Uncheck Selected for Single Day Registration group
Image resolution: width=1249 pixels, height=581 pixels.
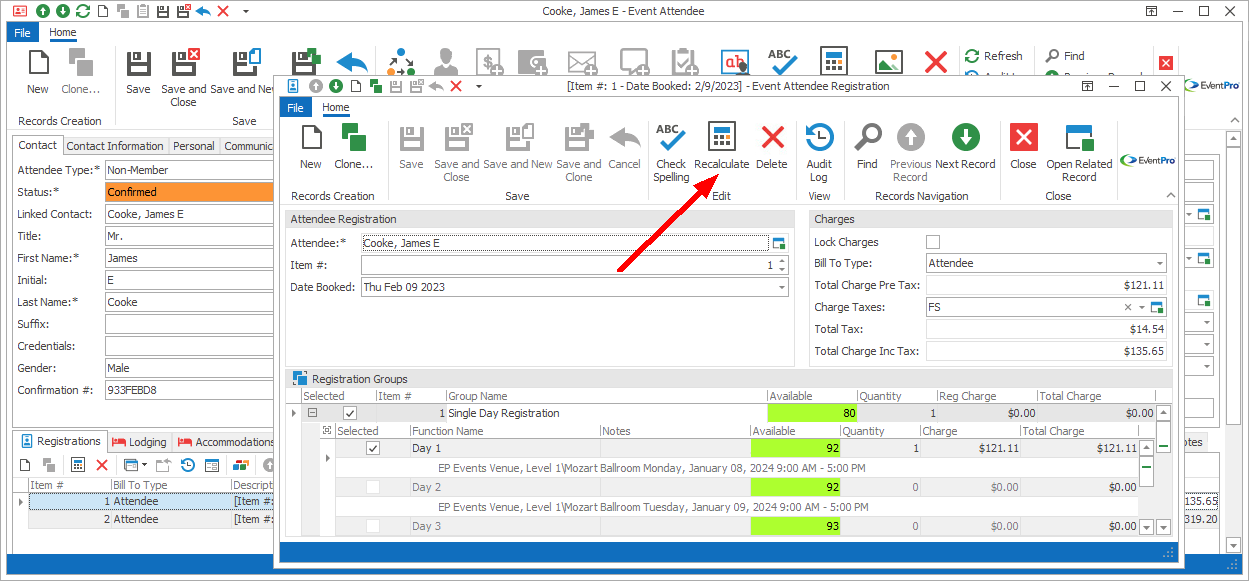pos(350,413)
